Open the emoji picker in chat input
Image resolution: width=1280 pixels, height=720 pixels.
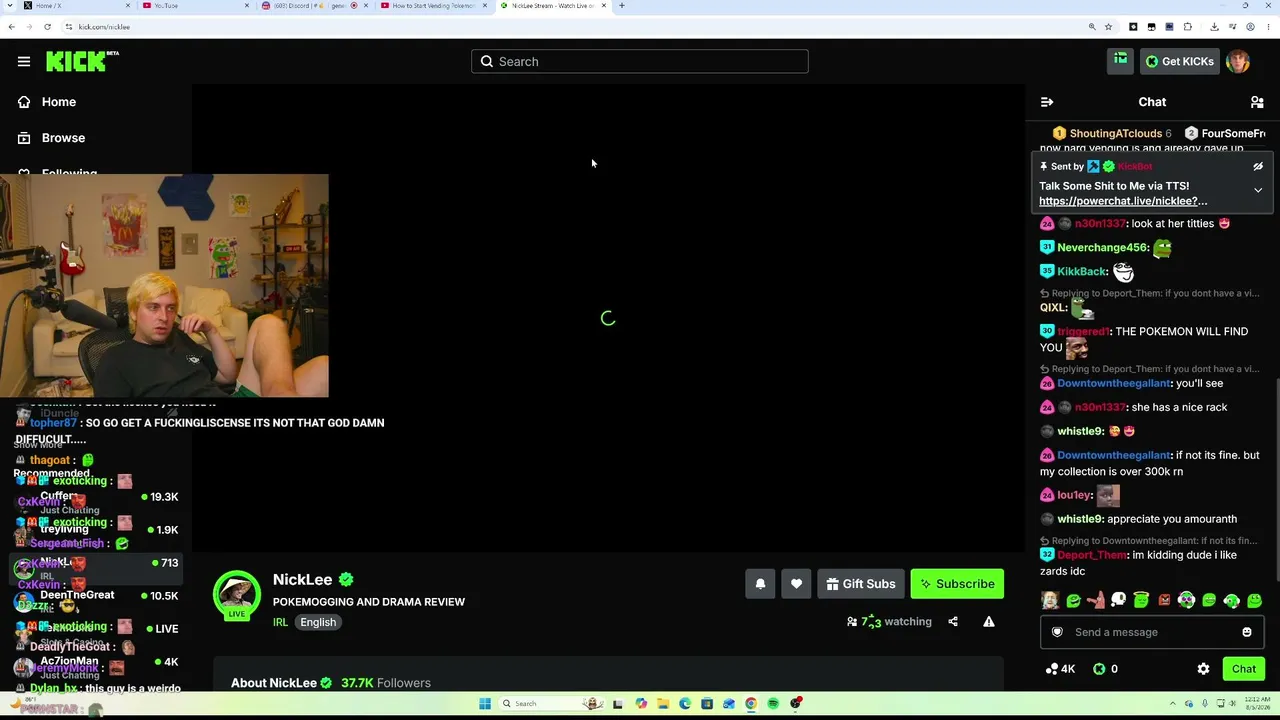tap(1246, 632)
